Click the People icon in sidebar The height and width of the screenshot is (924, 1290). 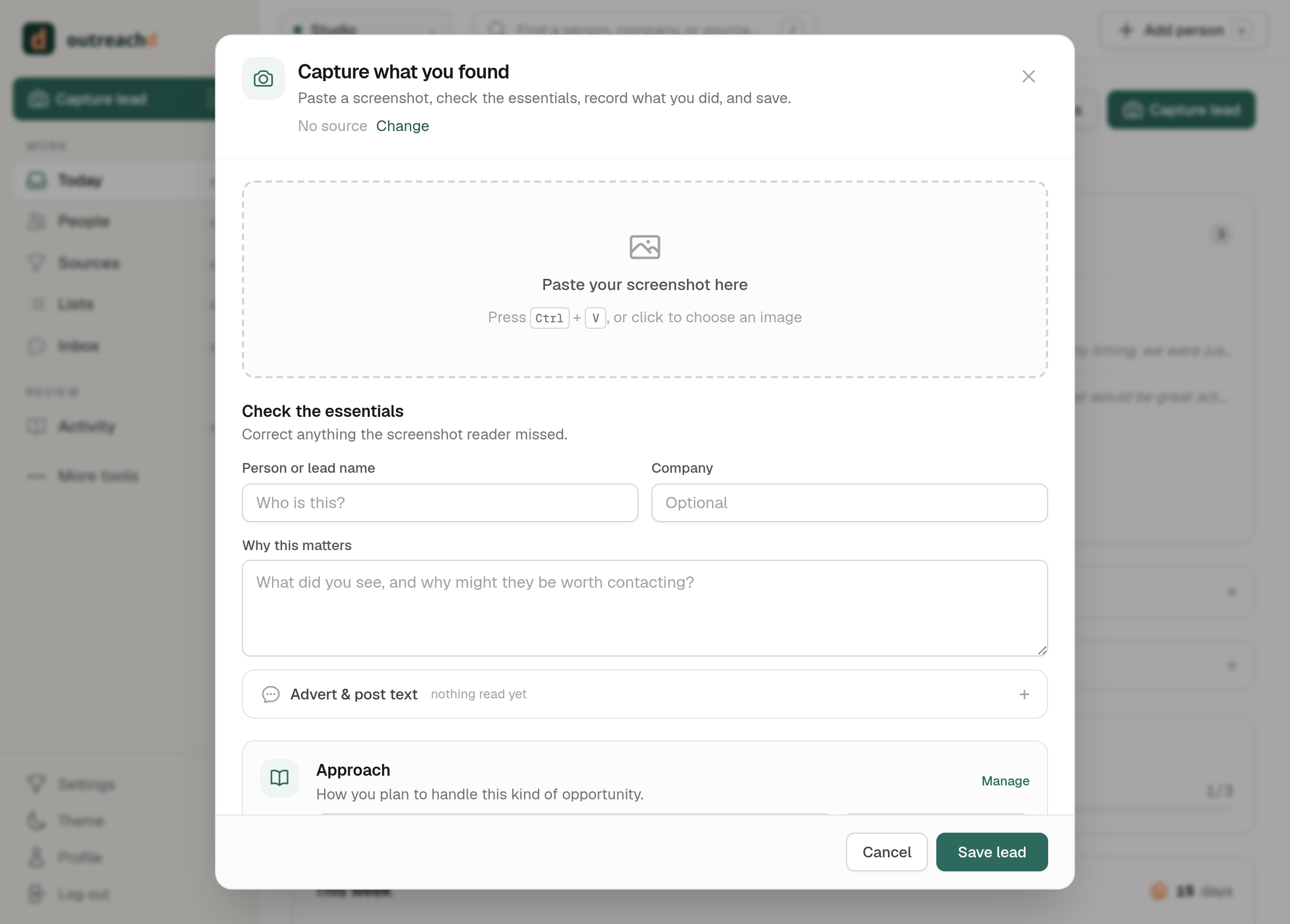pos(37,221)
